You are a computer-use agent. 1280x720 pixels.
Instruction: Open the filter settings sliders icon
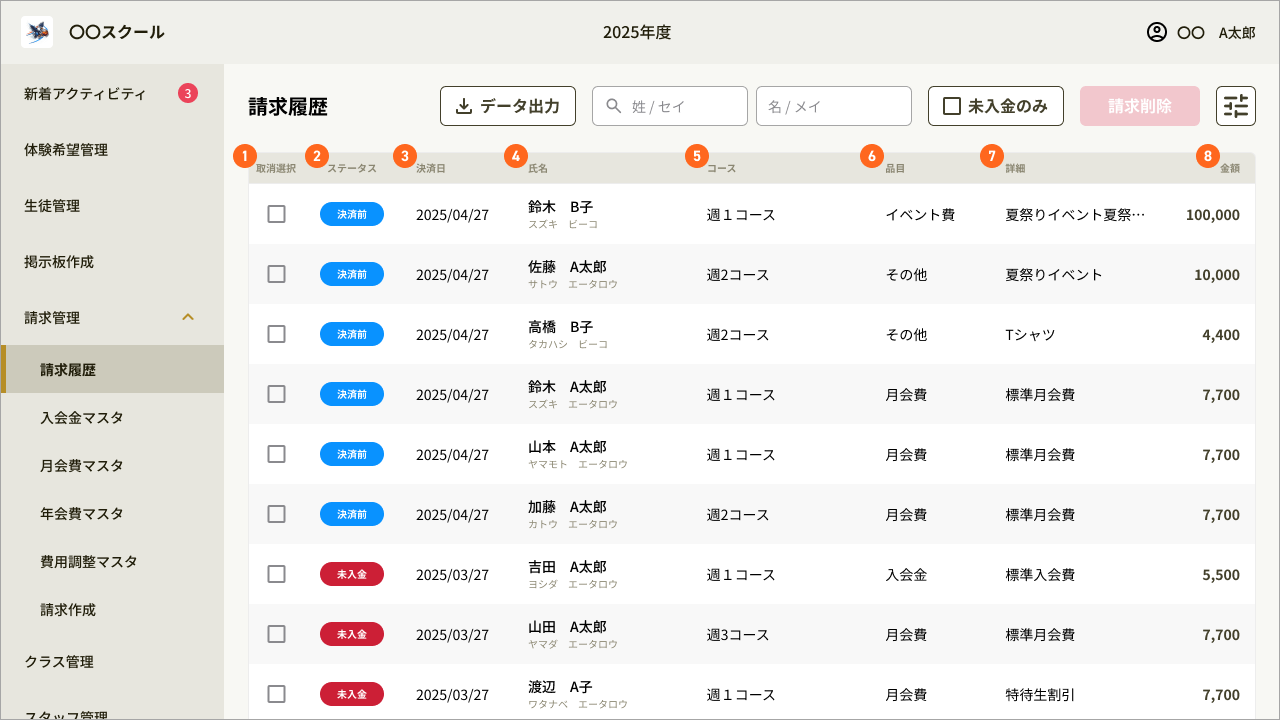(x=1236, y=105)
